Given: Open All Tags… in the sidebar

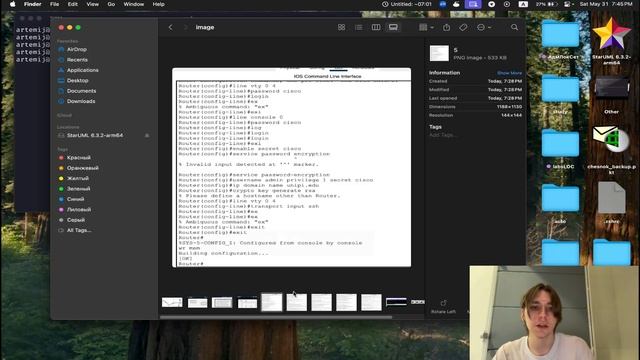Looking at the screenshot, I should coord(79,230).
